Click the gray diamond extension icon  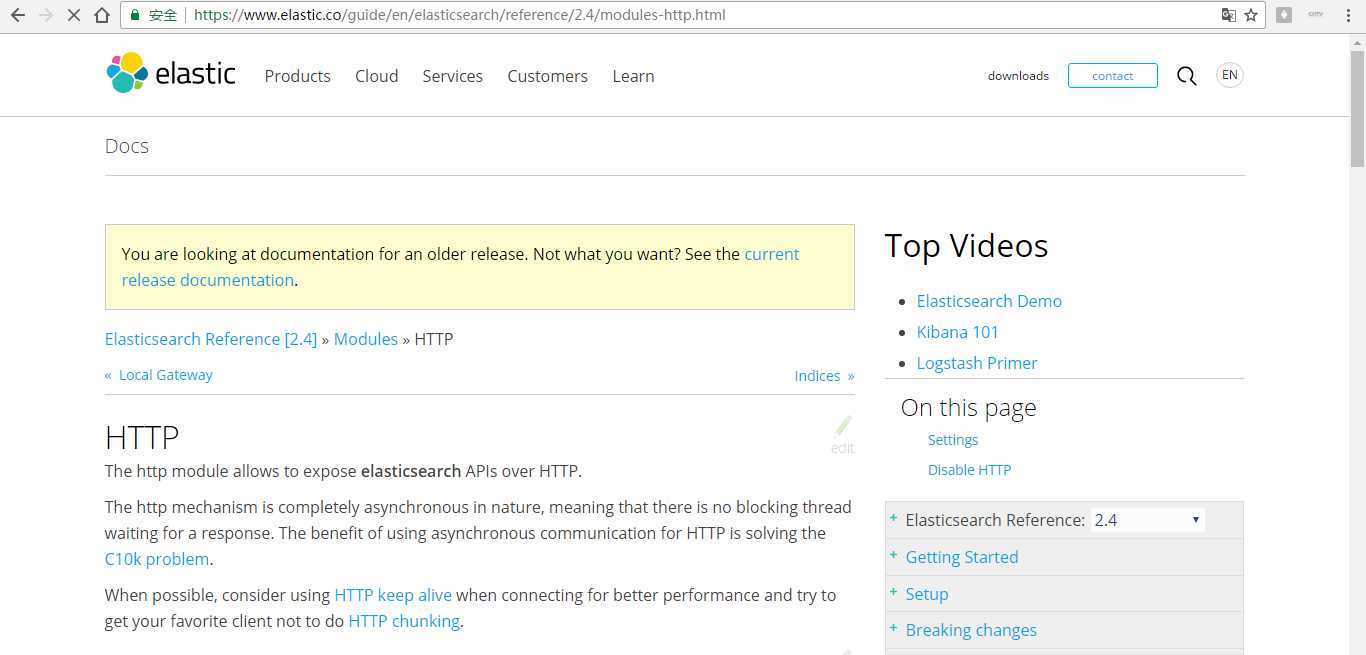click(1284, 15)
